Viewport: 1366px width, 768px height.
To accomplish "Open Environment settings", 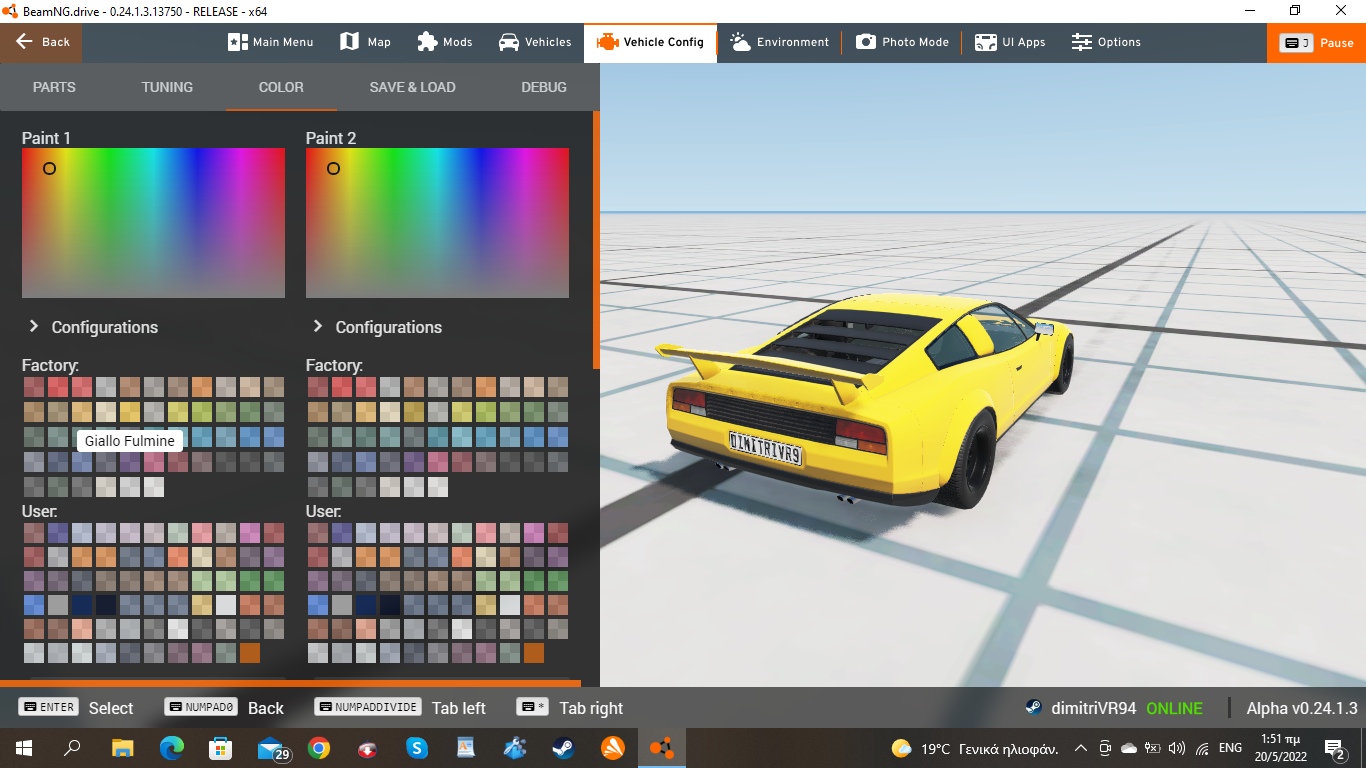I will click(x=780, y=42).
